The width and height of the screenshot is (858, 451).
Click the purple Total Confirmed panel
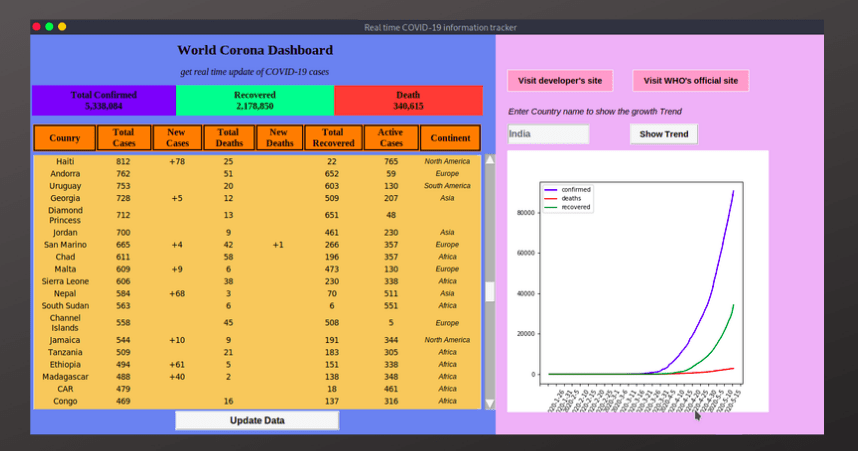pyautogui.click(x=104, y=100)
